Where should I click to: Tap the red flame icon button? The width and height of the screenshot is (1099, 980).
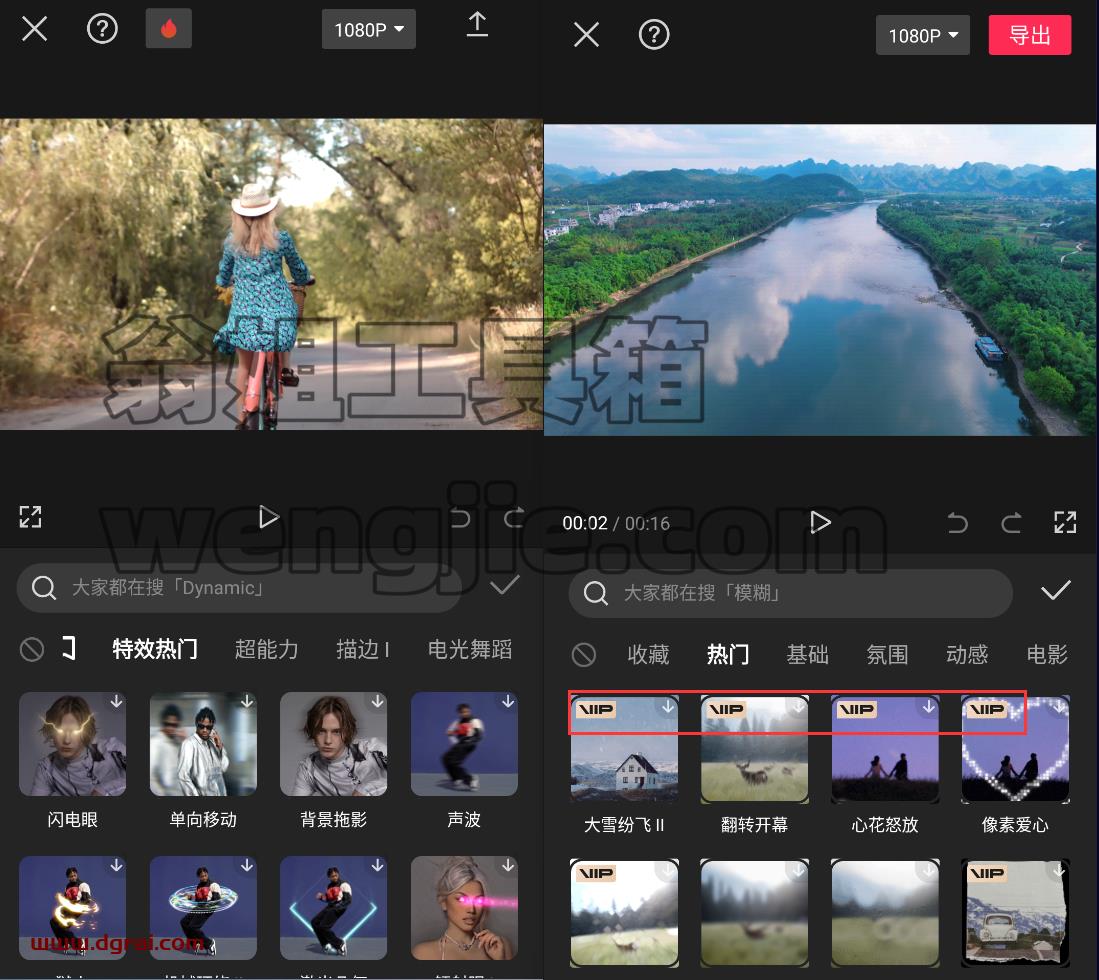[x=168, y=29]
